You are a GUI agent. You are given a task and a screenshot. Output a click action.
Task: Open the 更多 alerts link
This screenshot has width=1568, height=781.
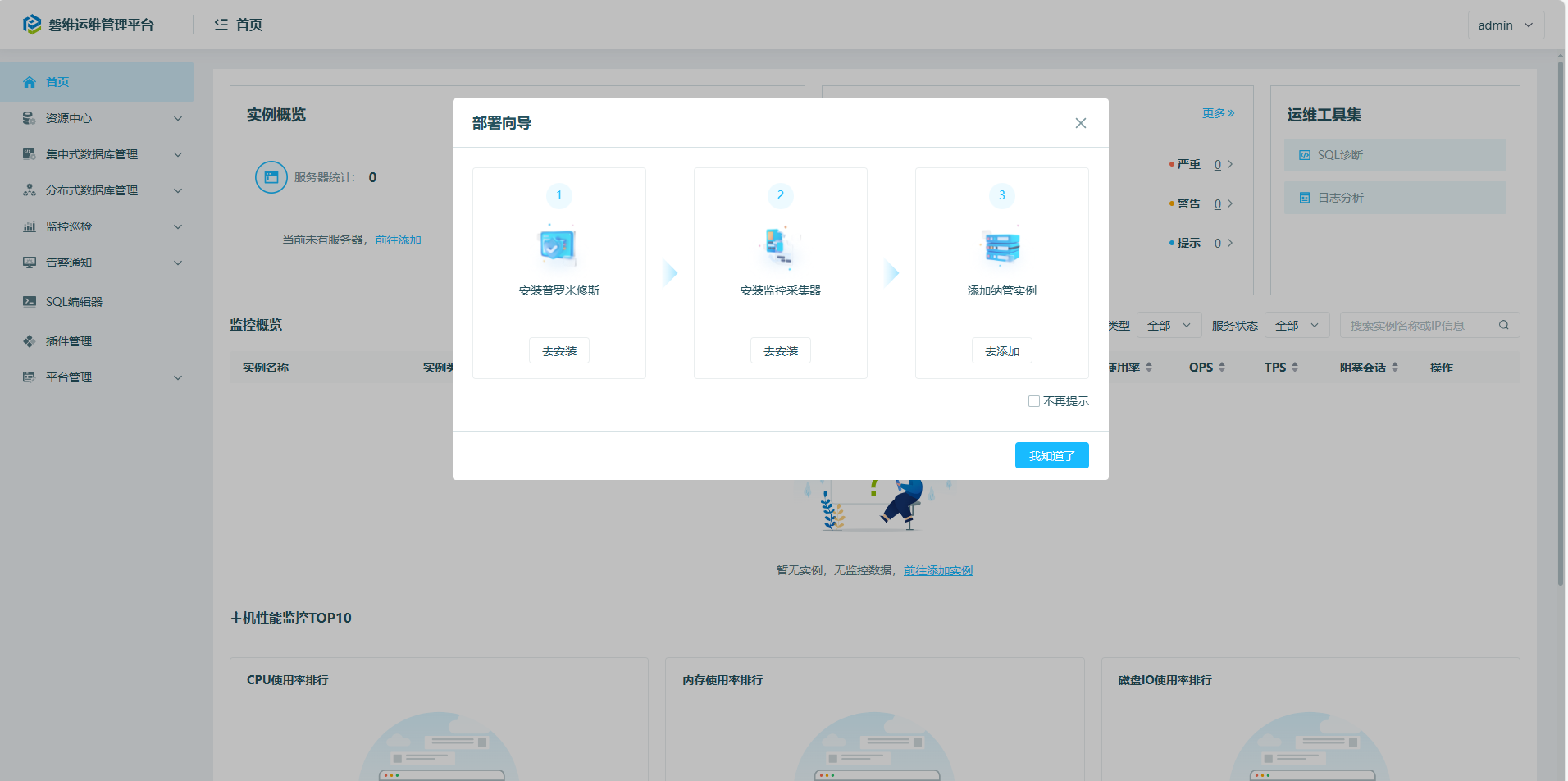(1219, 113)
